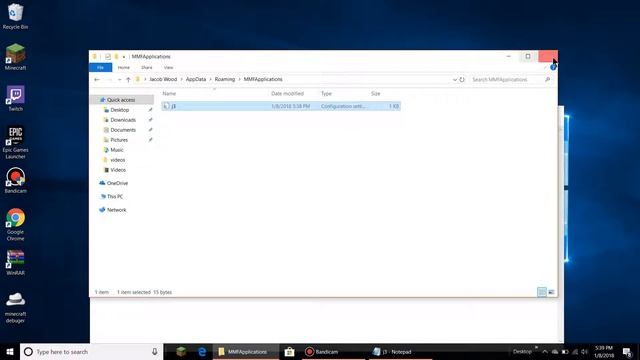The width and height of the screenshot is (640, 360).
Task: Click the network icon in system tray
Action: pos(575,352)
